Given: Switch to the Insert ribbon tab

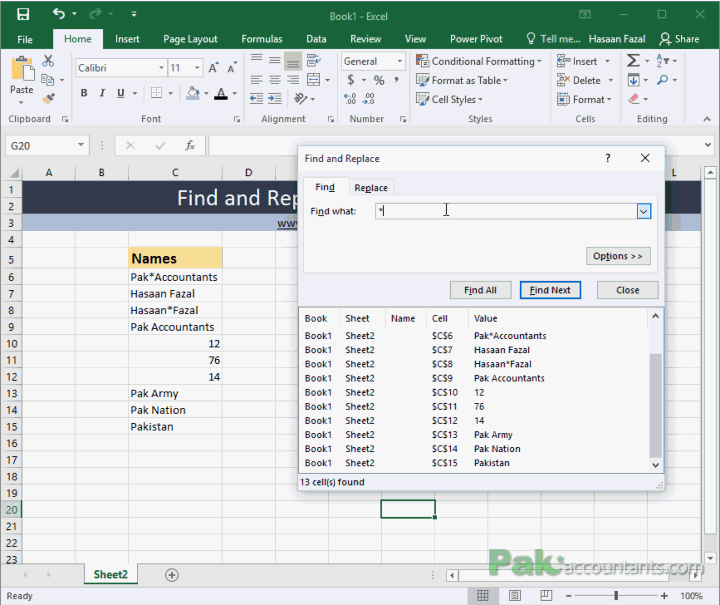Looking at the screenshot, I should point(127,39).
